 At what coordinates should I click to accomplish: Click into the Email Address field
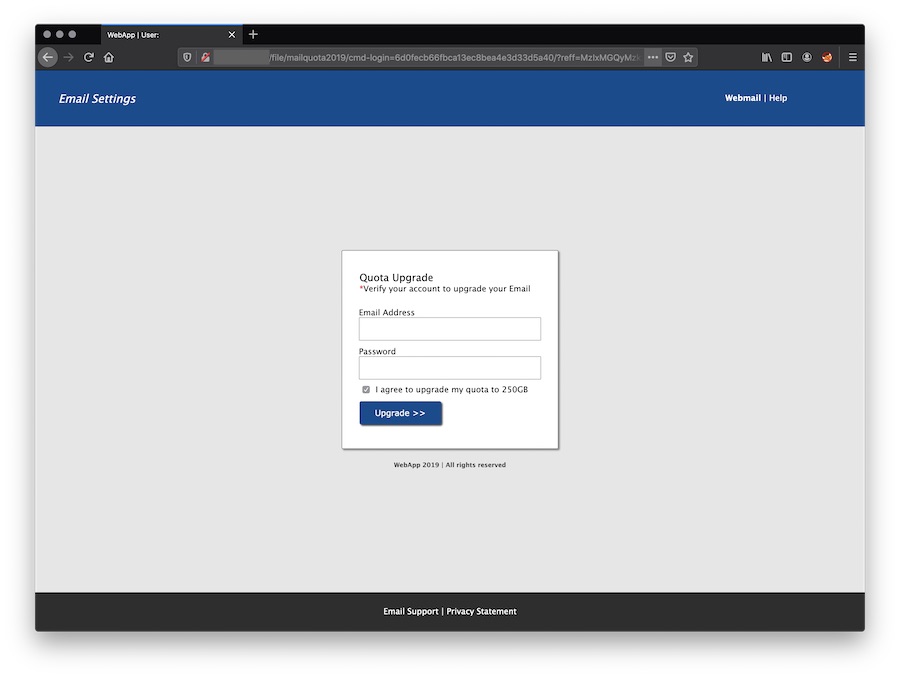(x=449, y=329)
